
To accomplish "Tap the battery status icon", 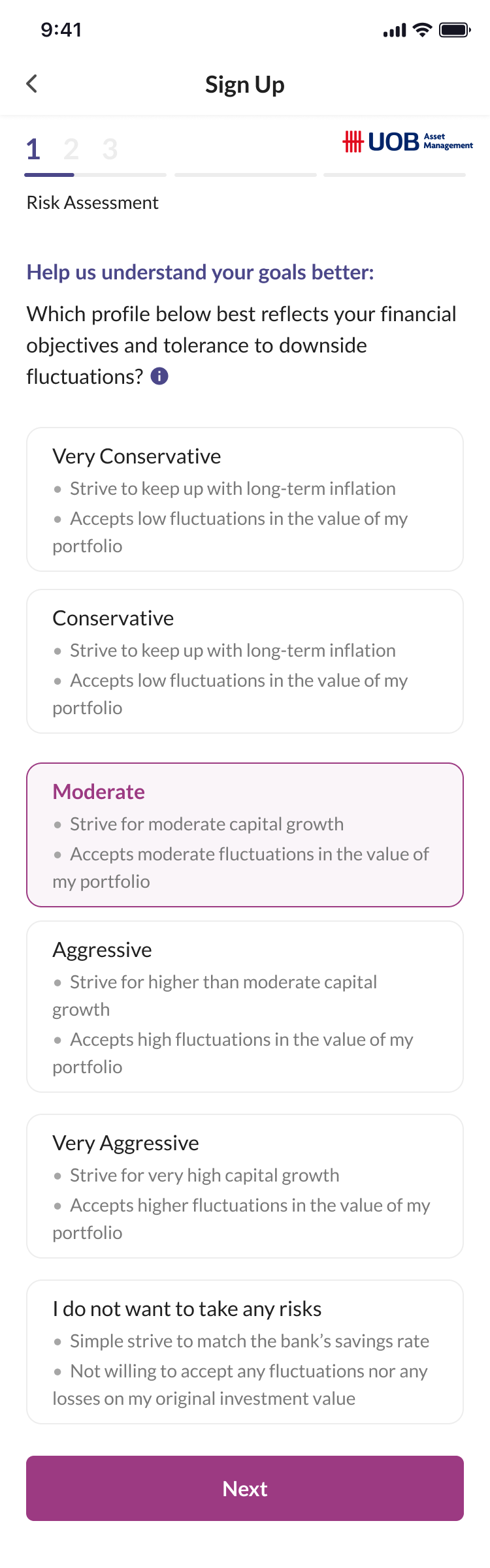I will tap(455, 30).
